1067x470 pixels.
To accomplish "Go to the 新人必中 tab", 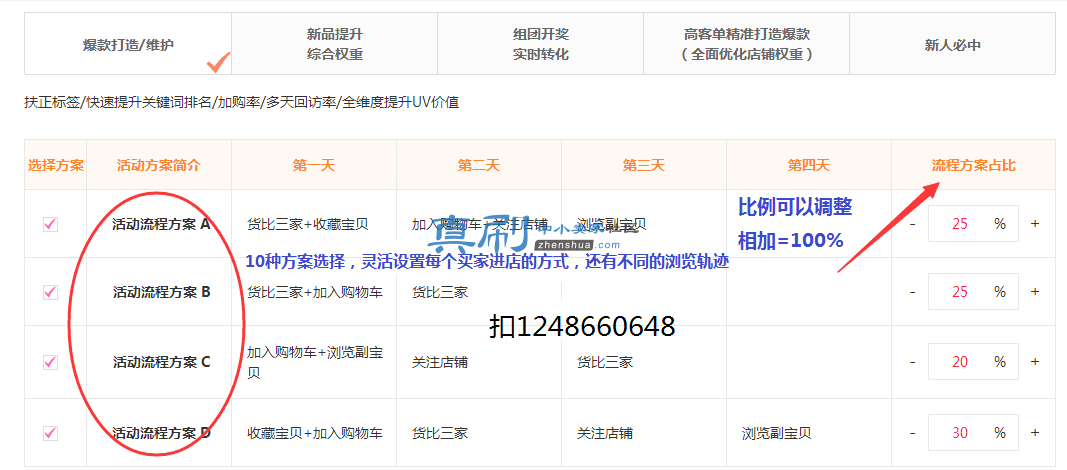I will point(952,44).
